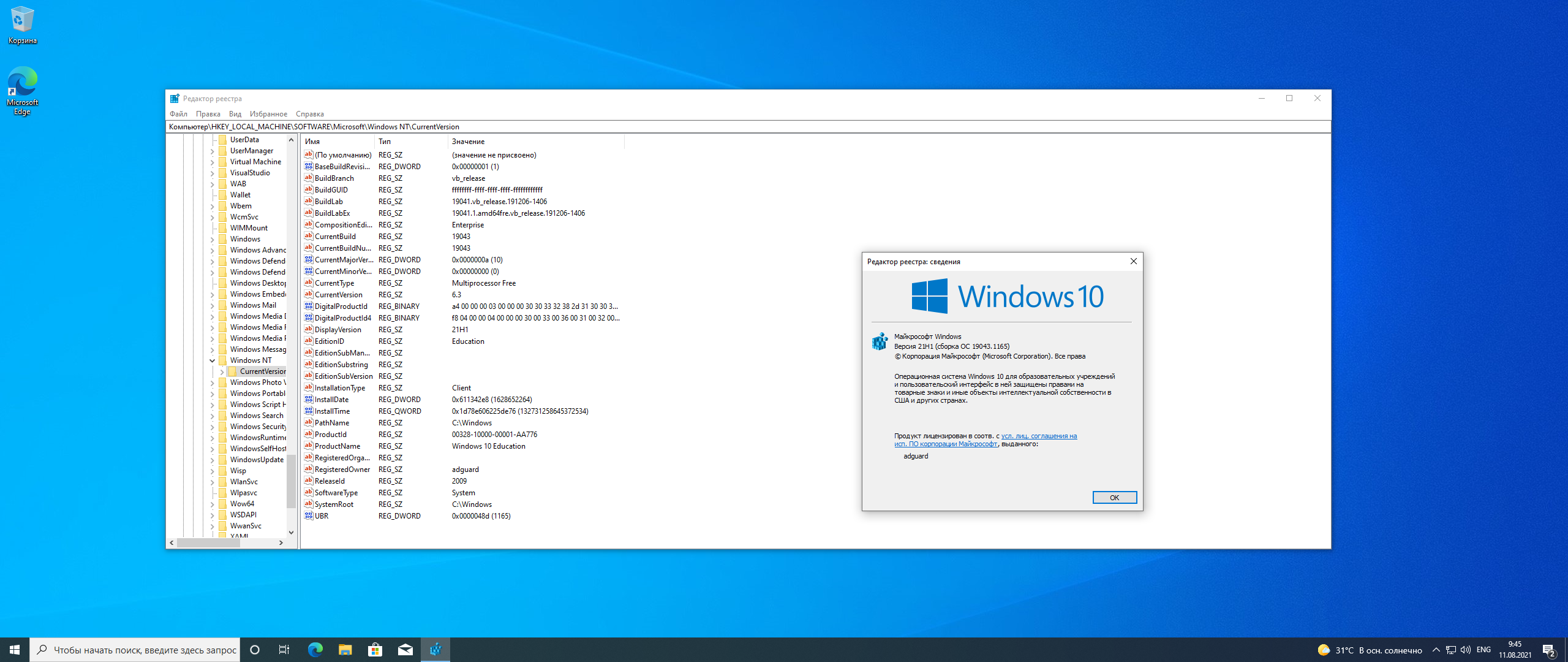Open the Правка menu
The height and width of the screenshot is (662, 1568).
pos(208,114)
